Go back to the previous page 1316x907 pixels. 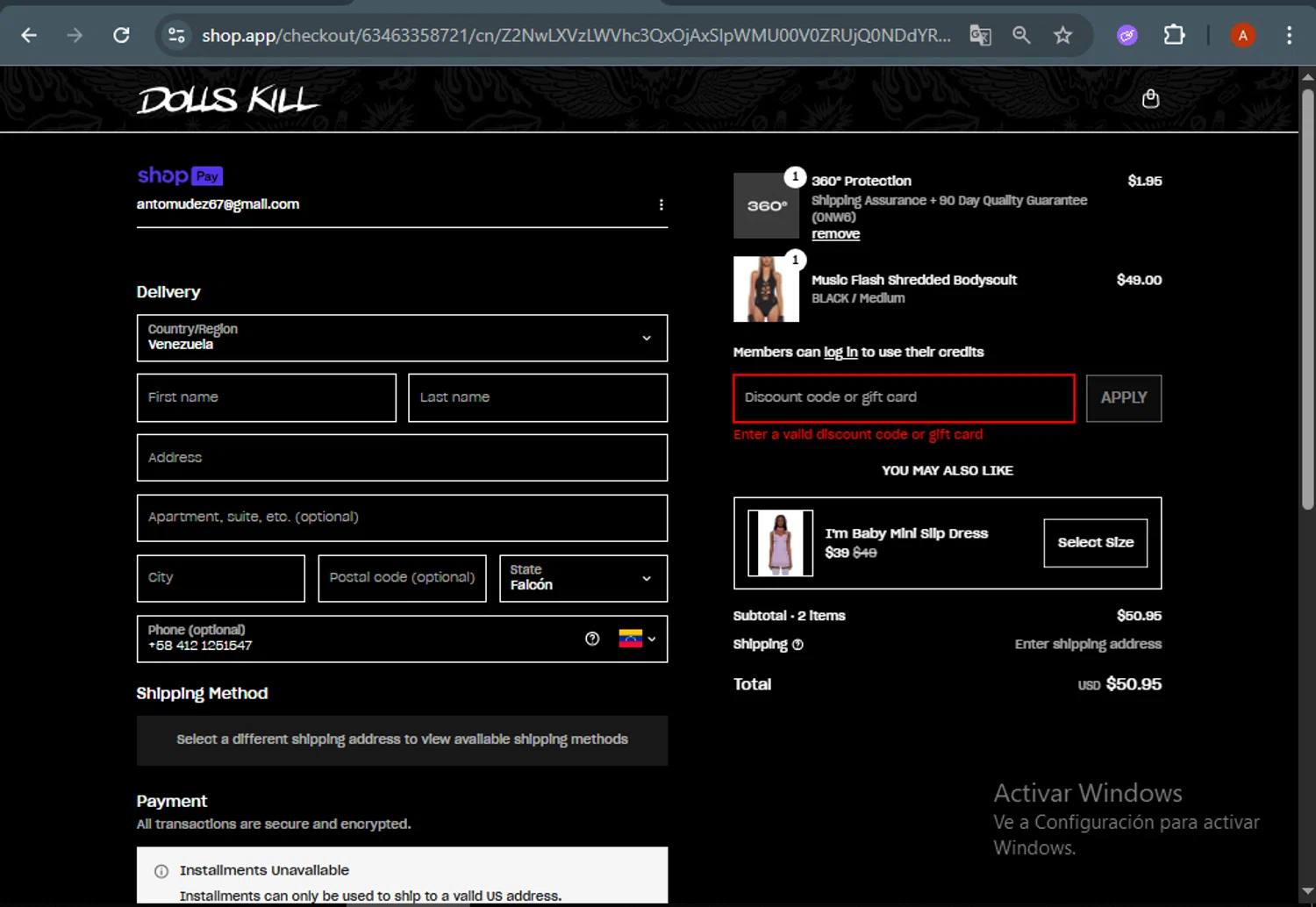[x=29, y=35]
